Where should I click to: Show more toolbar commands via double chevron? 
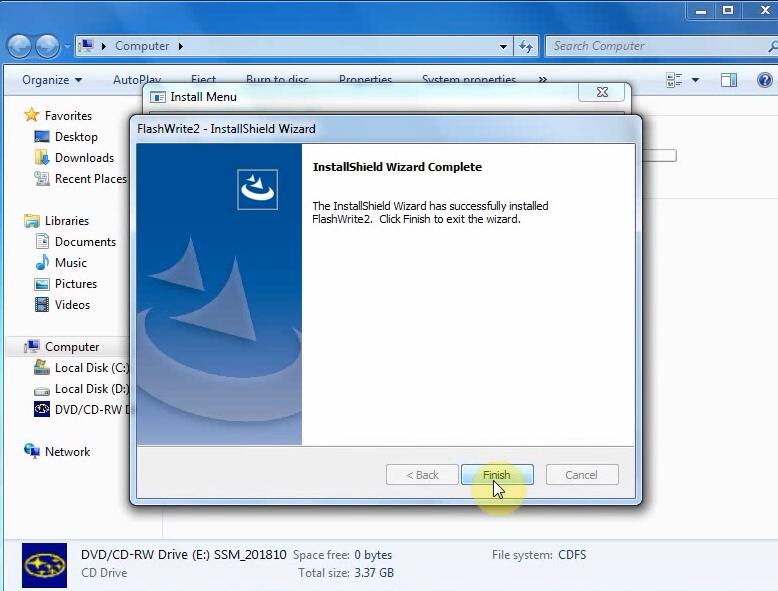(x=543, y=79)
